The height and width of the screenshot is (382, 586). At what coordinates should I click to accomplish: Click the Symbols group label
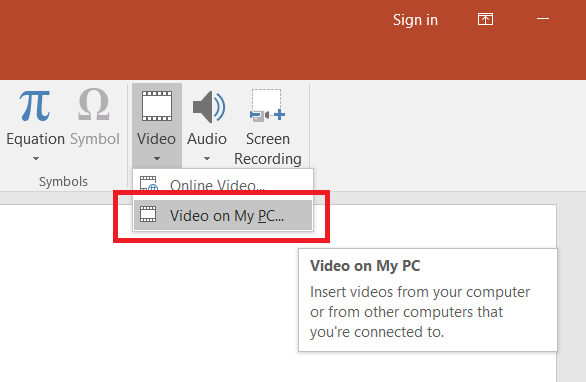click(63, 182)
